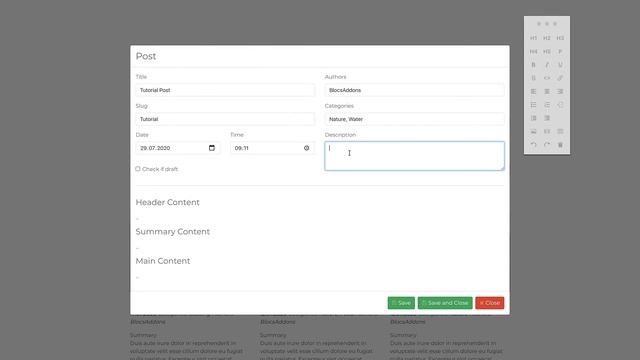Click the Authors field containing BlocsAddons
640x360 pixels.
[414, 90]
